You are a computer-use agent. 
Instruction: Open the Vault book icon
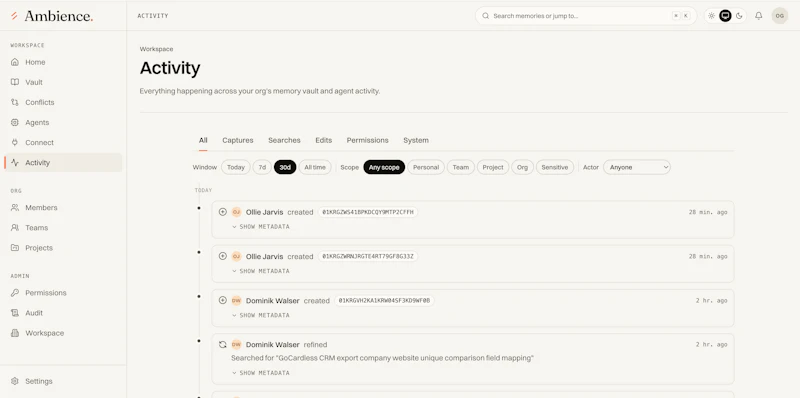15,82
